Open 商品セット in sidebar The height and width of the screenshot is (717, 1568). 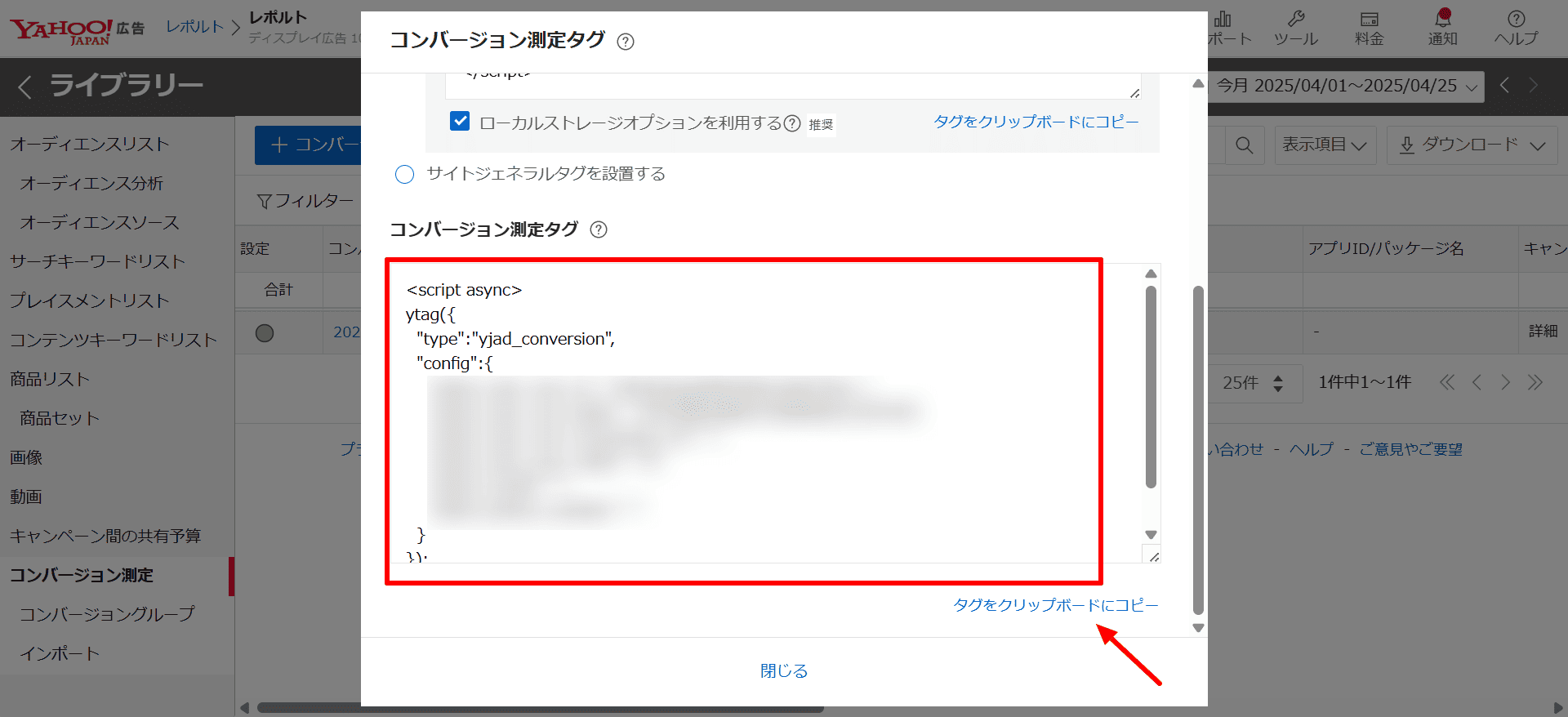point(60,419)
